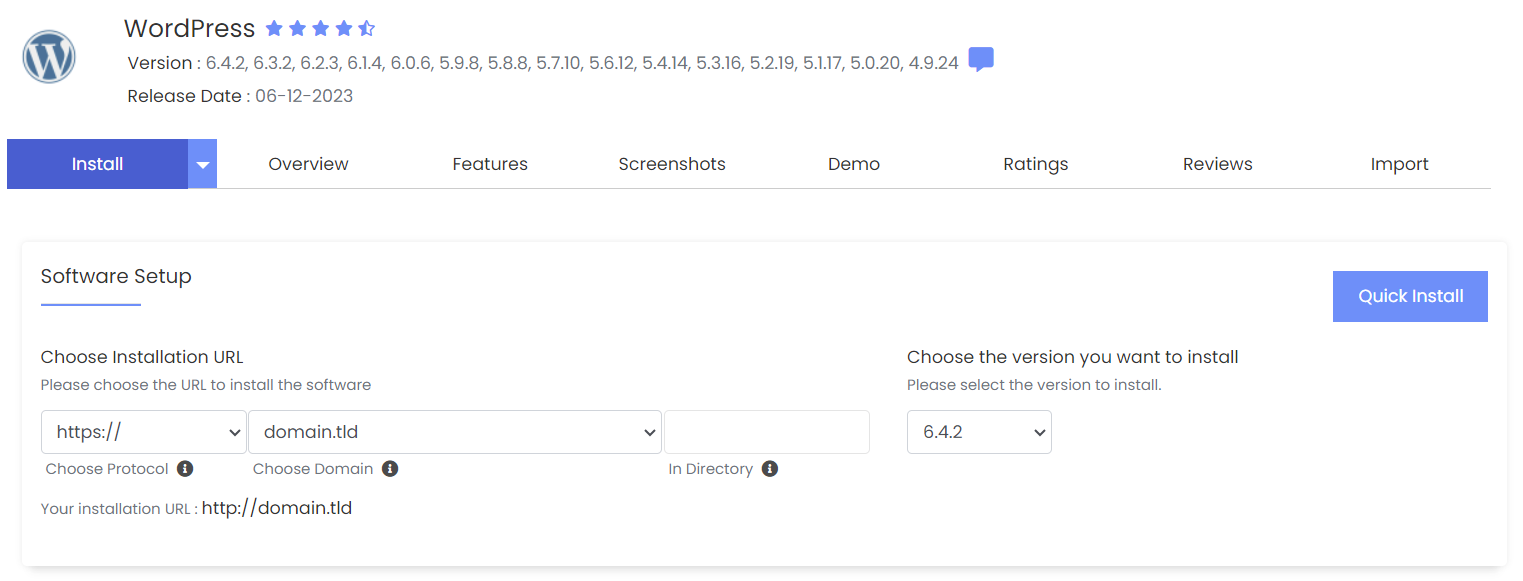Go to the Demo tab

pos(853,164)
